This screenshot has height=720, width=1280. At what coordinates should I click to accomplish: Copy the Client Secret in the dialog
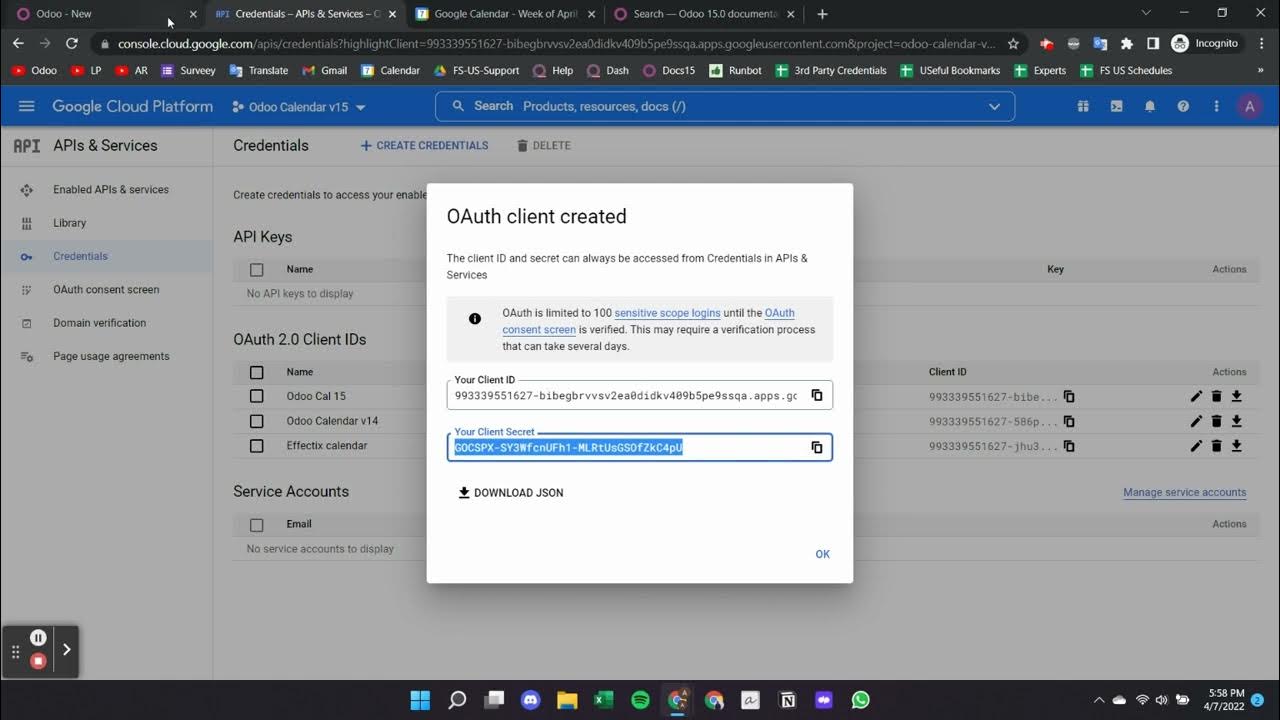coord(817,447)
